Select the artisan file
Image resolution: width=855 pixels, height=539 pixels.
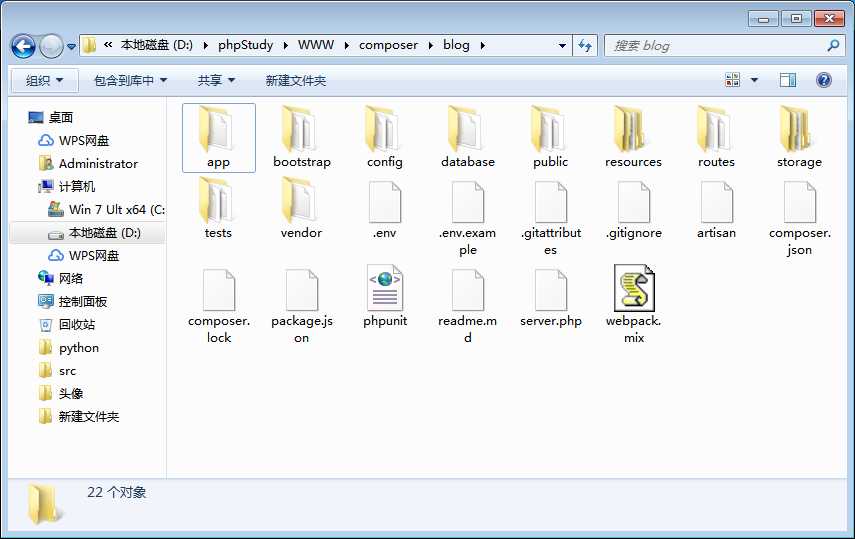pos(716,210)
